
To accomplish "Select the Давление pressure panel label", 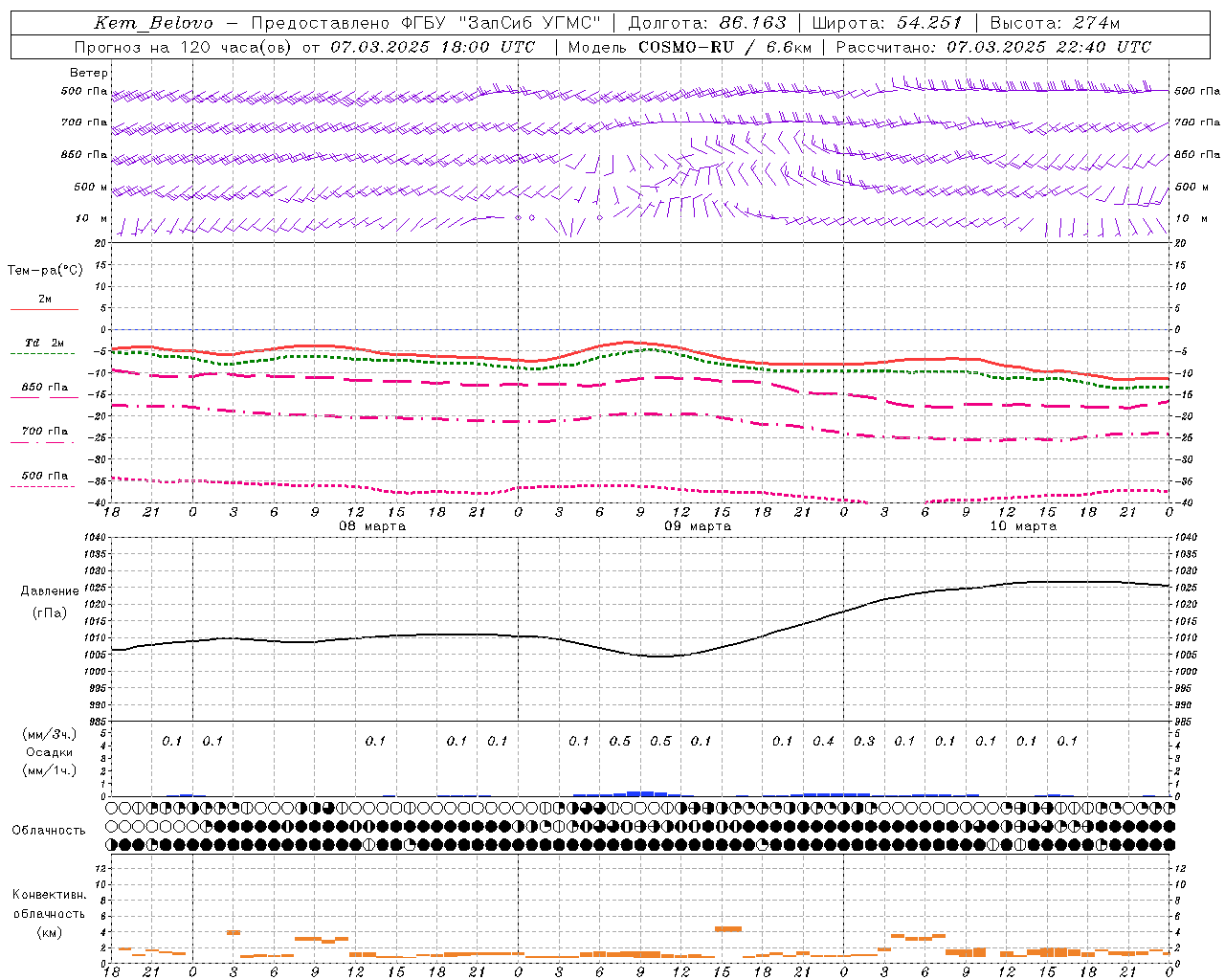I will (50, 591).
